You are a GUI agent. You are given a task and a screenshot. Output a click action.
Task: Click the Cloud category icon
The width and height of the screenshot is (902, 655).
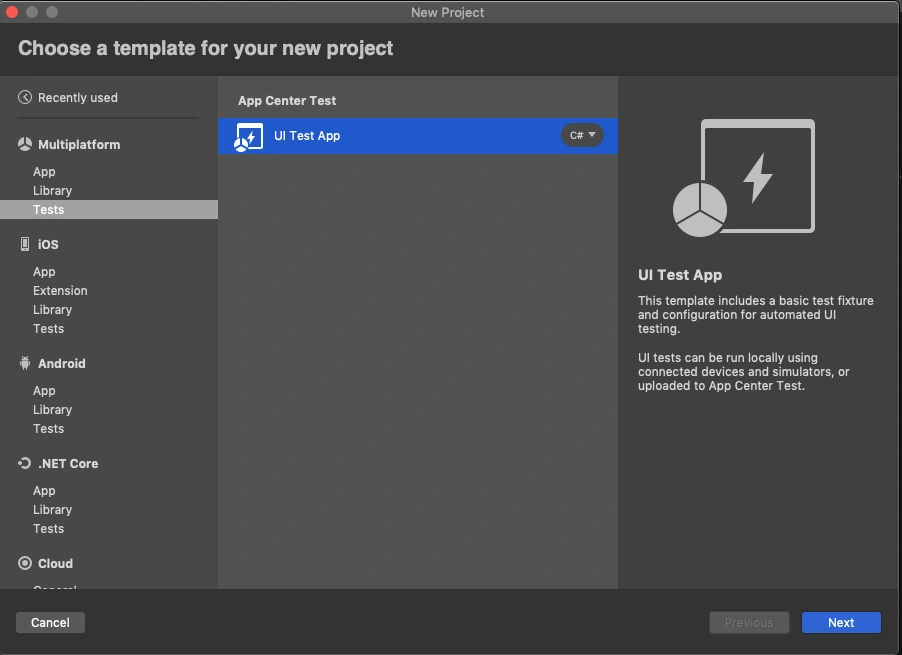[x=25, y=563]
